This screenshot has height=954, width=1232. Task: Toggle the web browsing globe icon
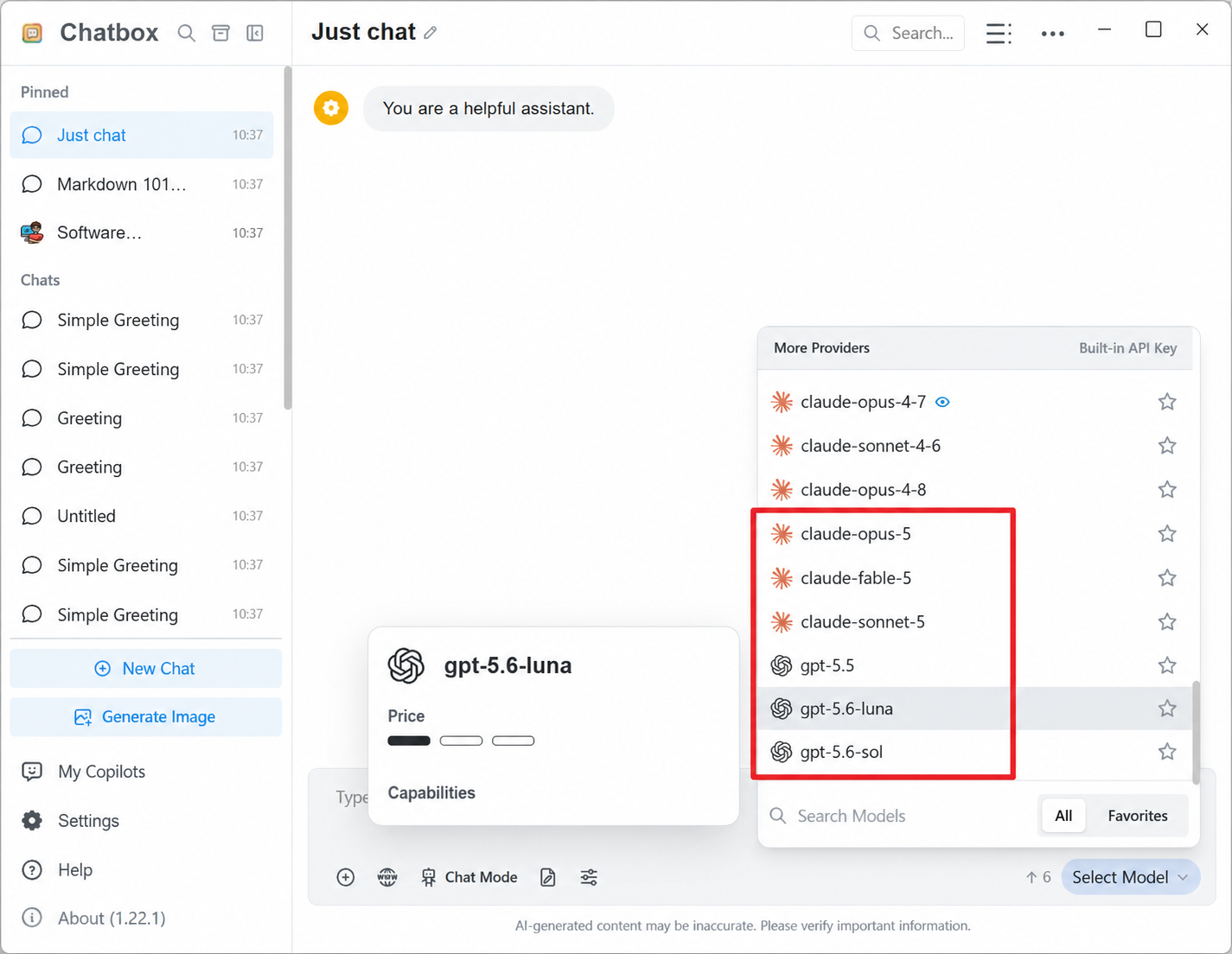coord(387,877)
